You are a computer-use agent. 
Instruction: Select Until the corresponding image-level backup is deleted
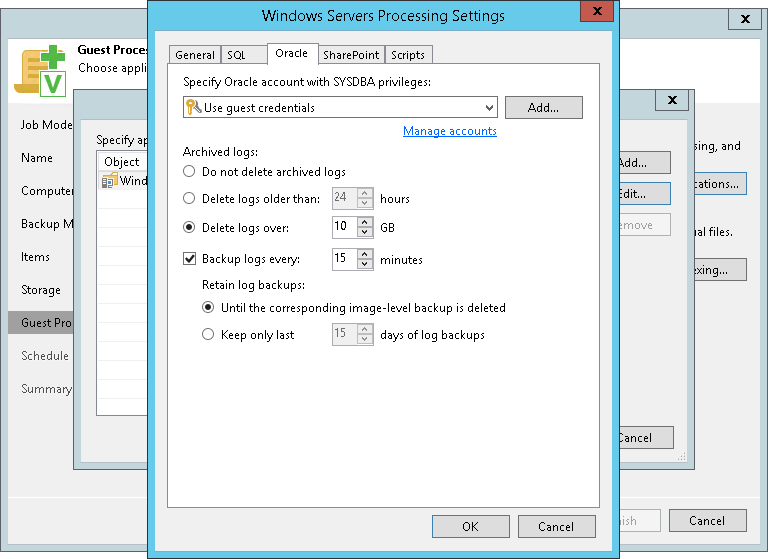(208, 307)
